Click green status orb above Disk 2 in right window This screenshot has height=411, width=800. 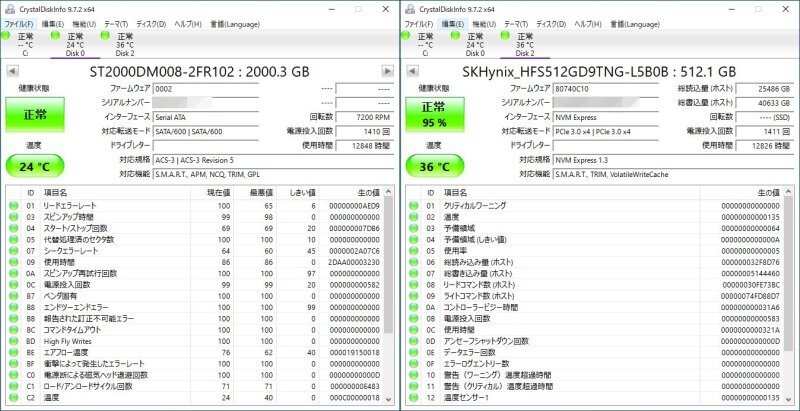505,35
